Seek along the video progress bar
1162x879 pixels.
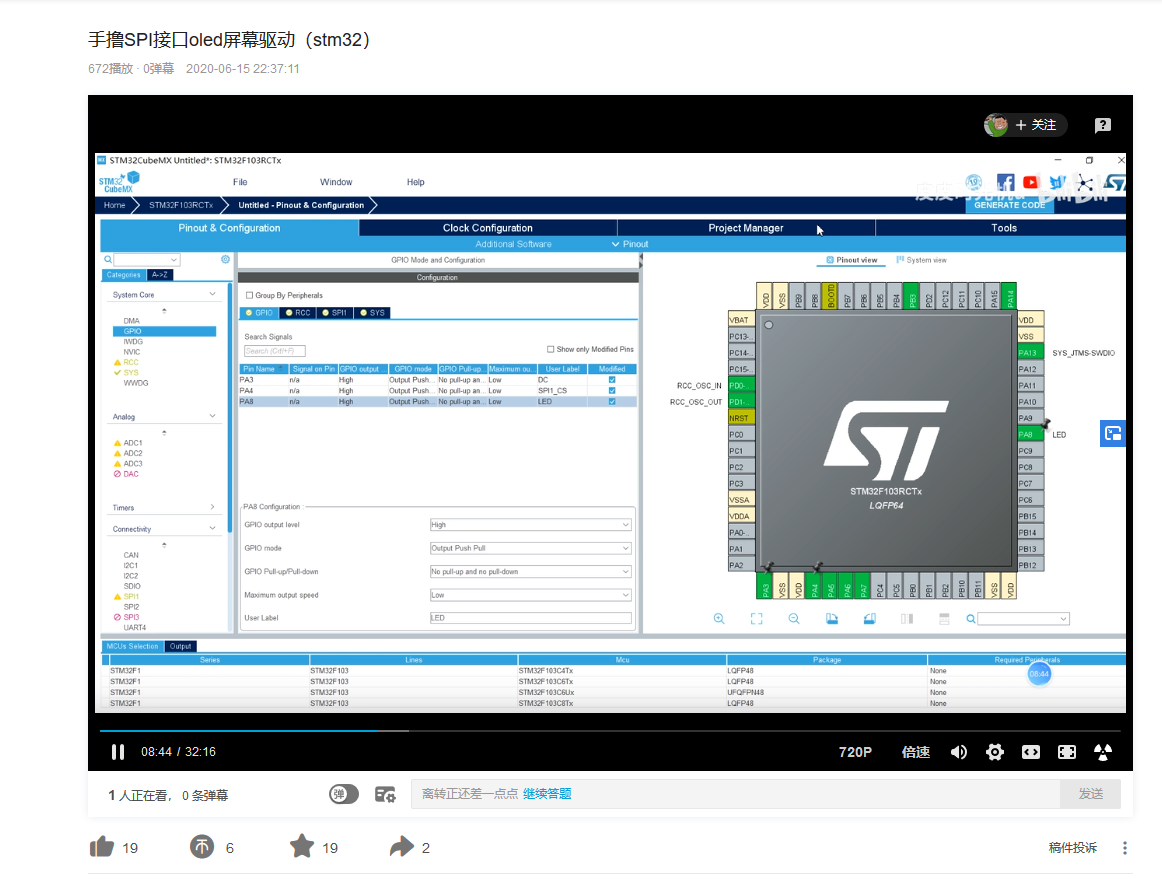pyautogui.click(x=610, y=731)
